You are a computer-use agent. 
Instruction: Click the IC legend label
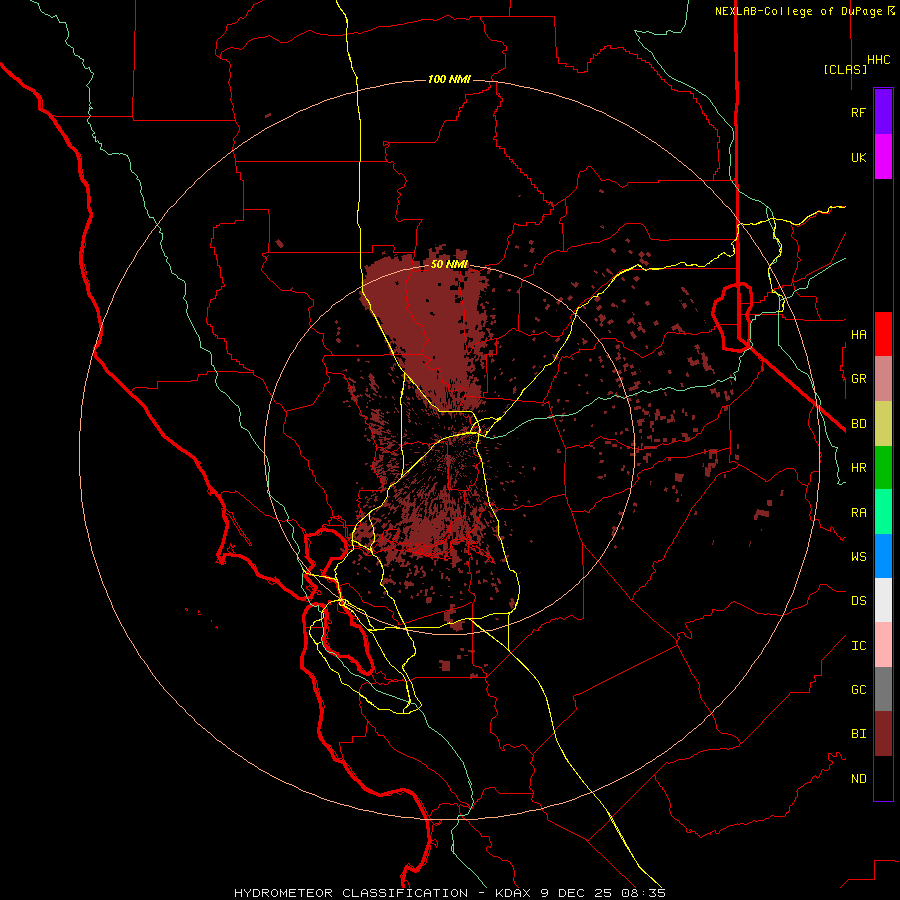(x=858, y=646)
